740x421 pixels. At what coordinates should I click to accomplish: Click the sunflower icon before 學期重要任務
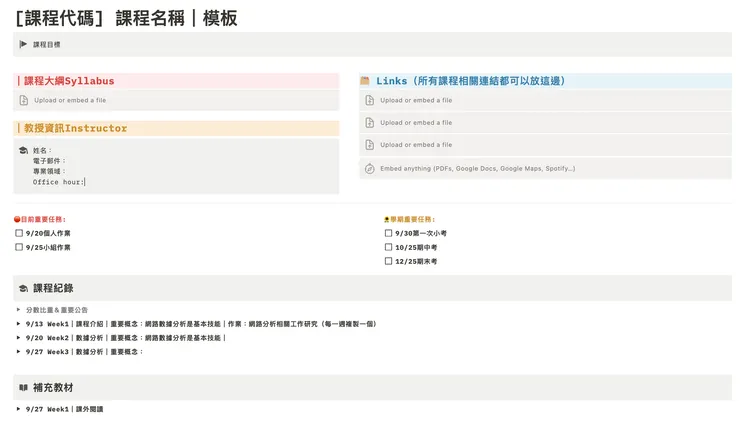(x=387, y=219)
